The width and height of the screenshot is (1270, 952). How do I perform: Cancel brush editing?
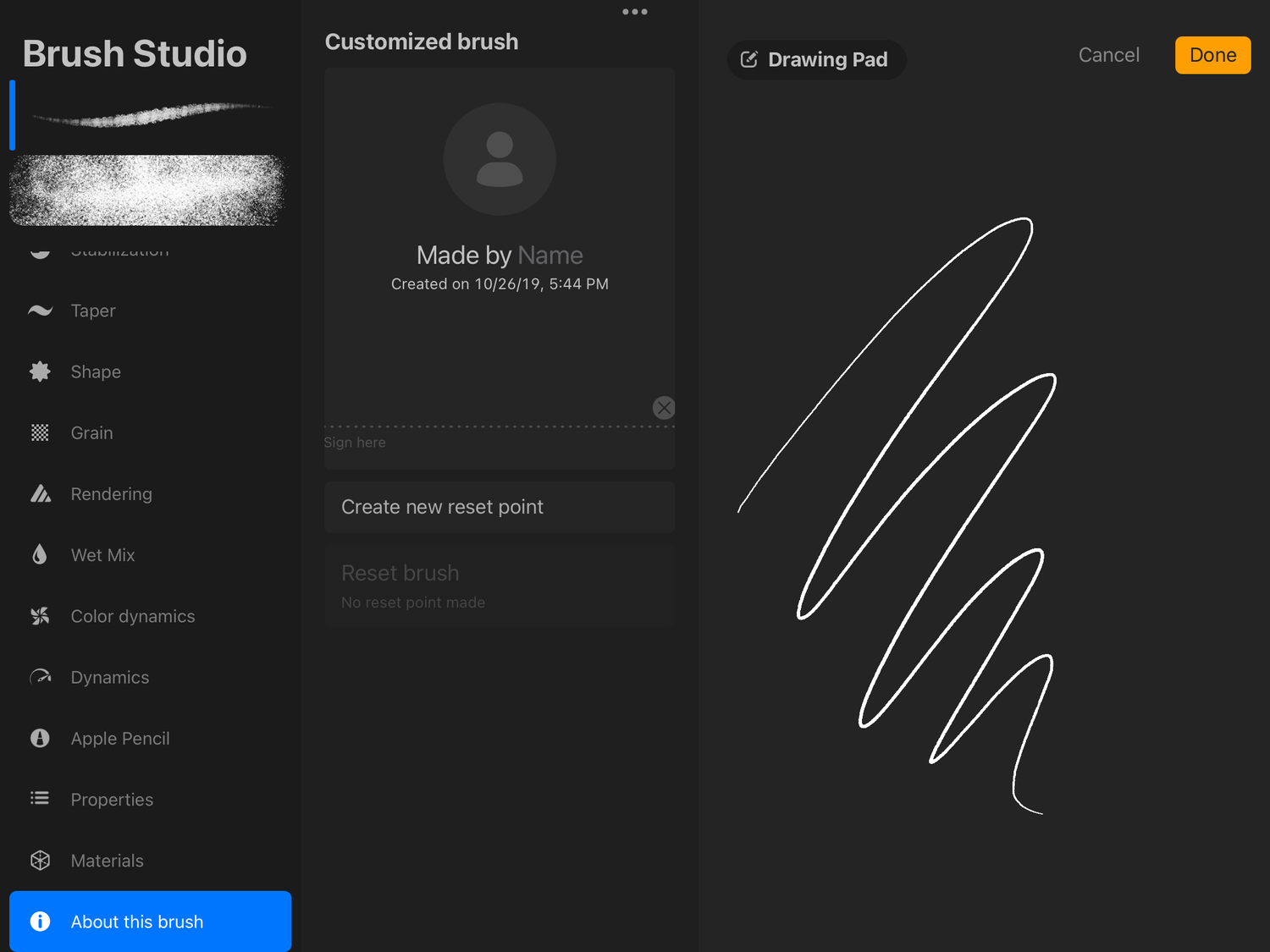pos(1109,55)
